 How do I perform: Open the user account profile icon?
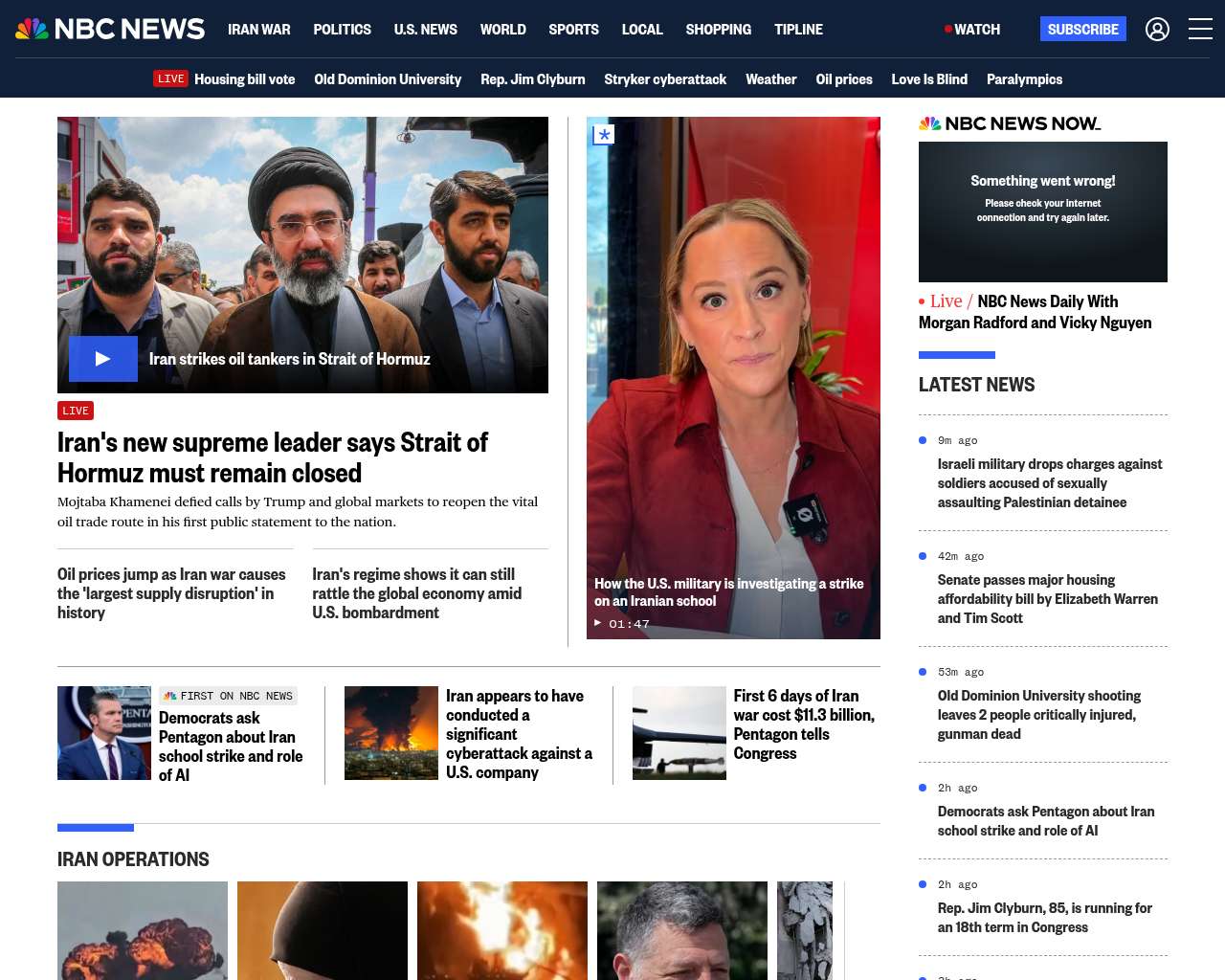pos(1157,30)
